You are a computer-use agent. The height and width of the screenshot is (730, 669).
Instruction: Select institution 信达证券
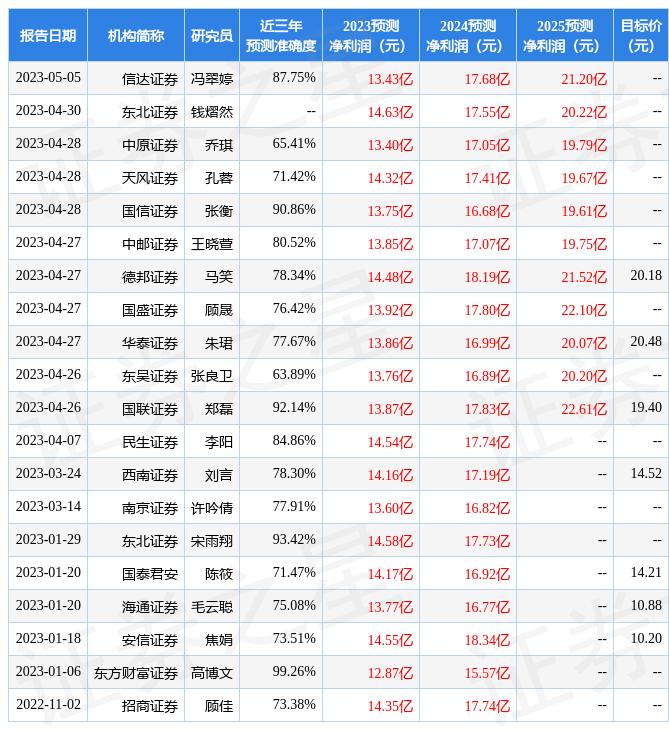(150, 79)
